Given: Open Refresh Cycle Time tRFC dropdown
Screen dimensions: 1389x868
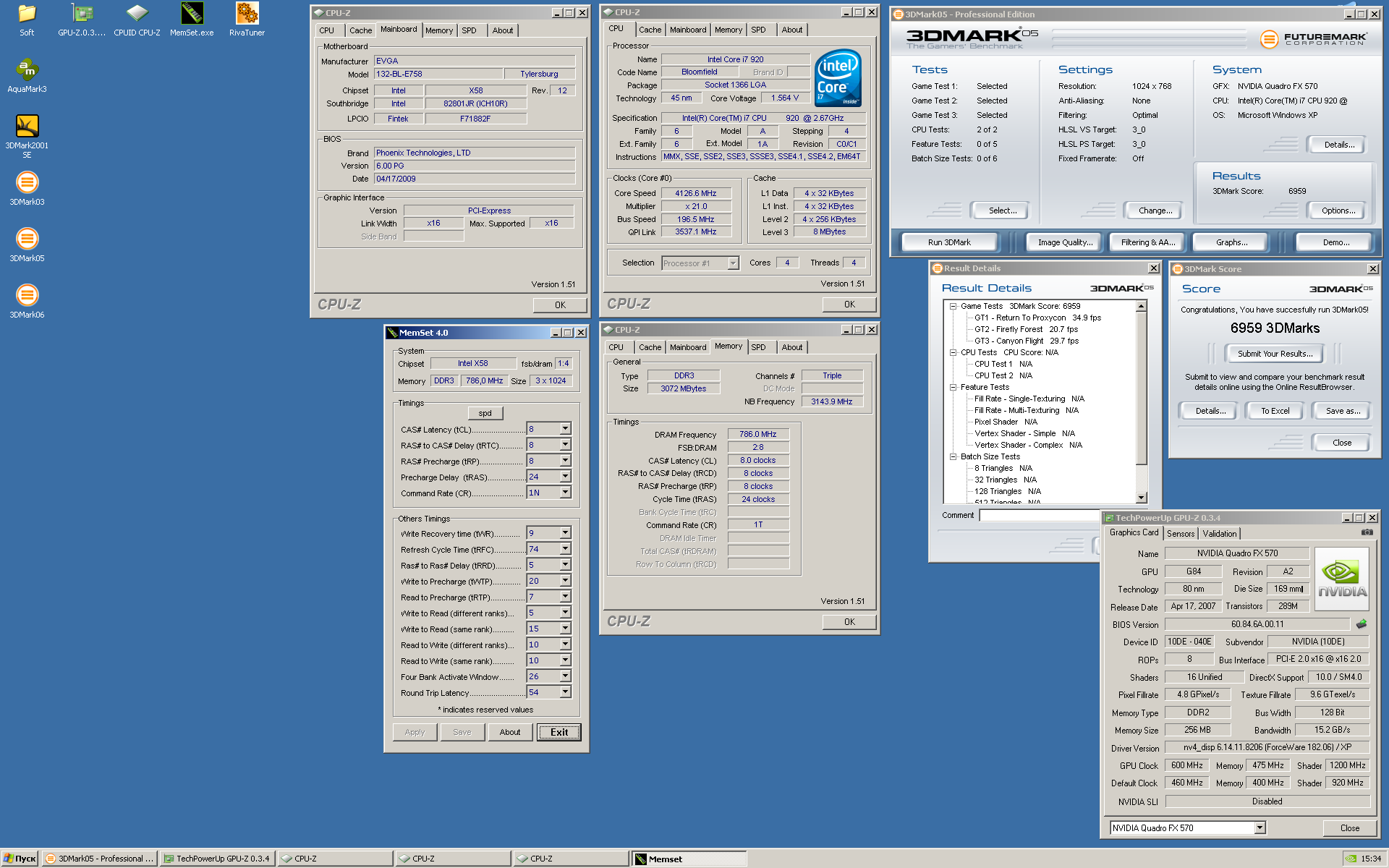Looking at the screenshot, I should [x=565, y=549].
